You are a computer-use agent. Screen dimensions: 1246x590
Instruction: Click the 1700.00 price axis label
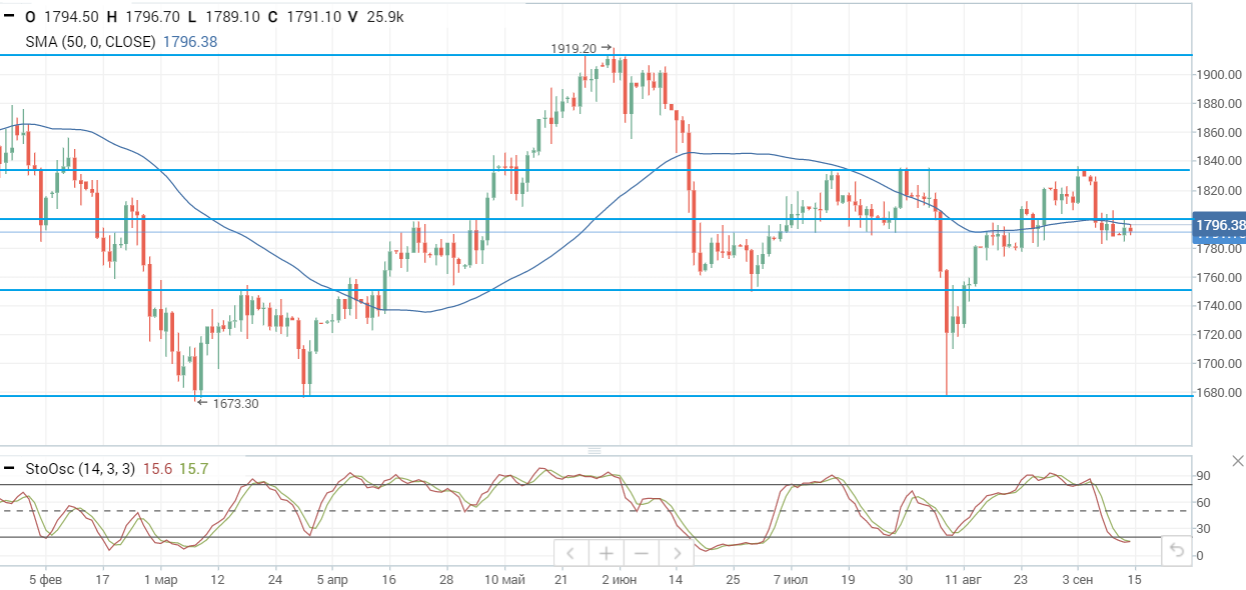click(x=1219, y=364)
